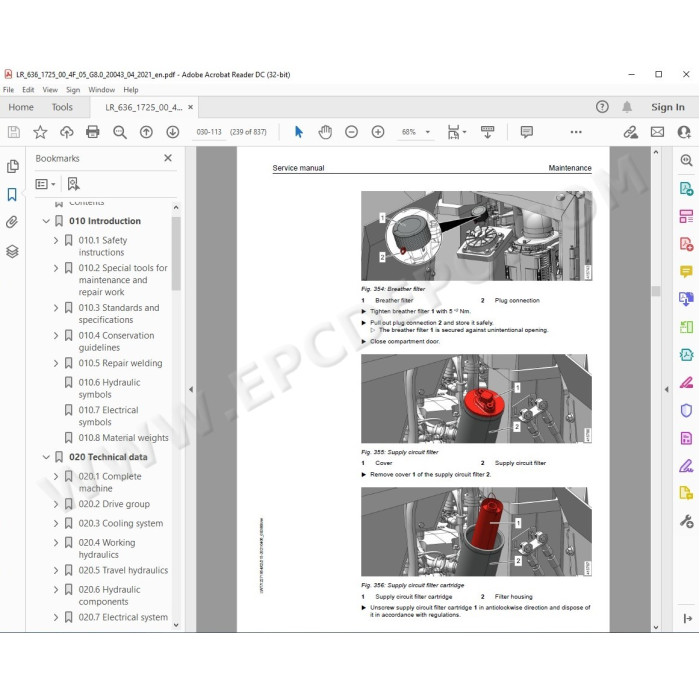Open the Window menu
This screenshot has width=700, height=700.
tap(101, 90)
